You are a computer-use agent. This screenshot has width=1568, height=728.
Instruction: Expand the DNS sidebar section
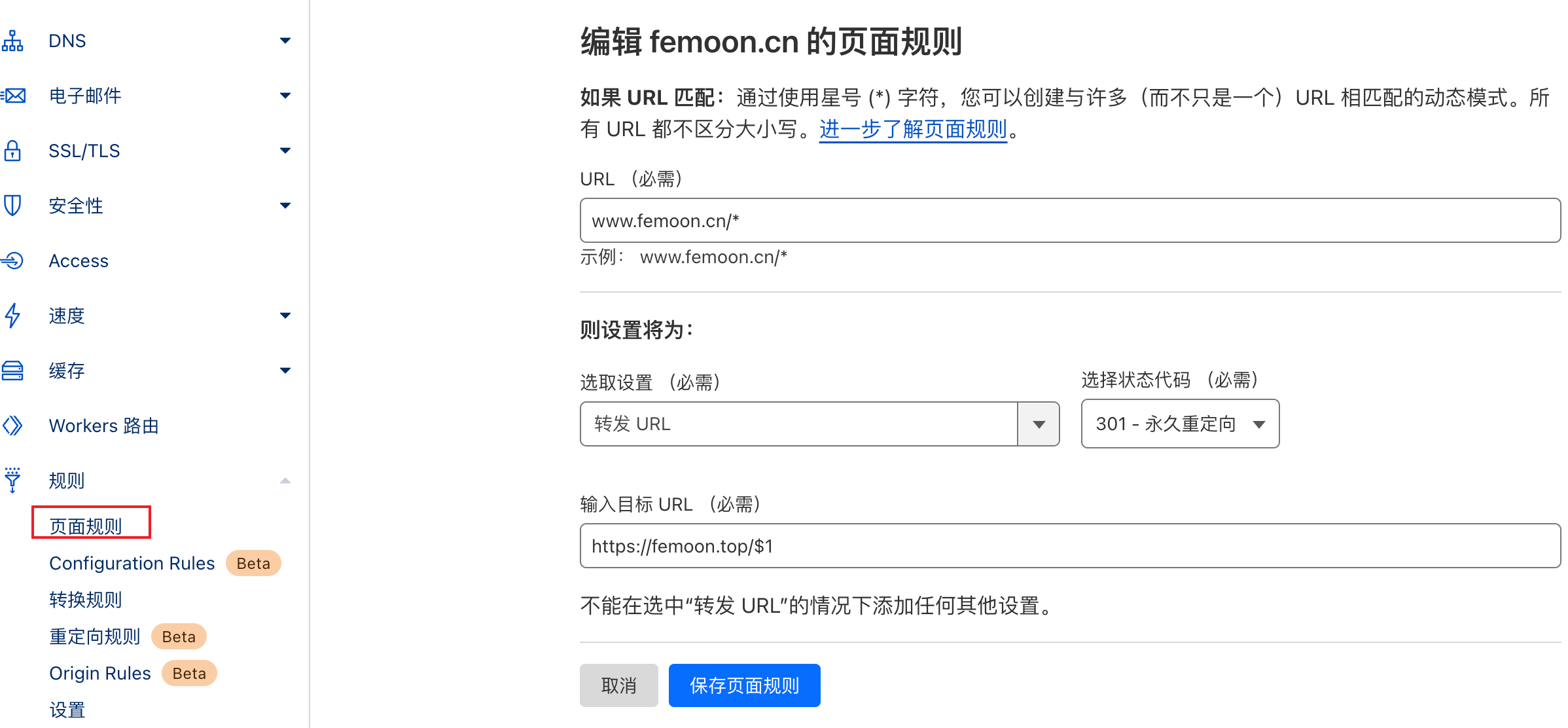(285, 41)
